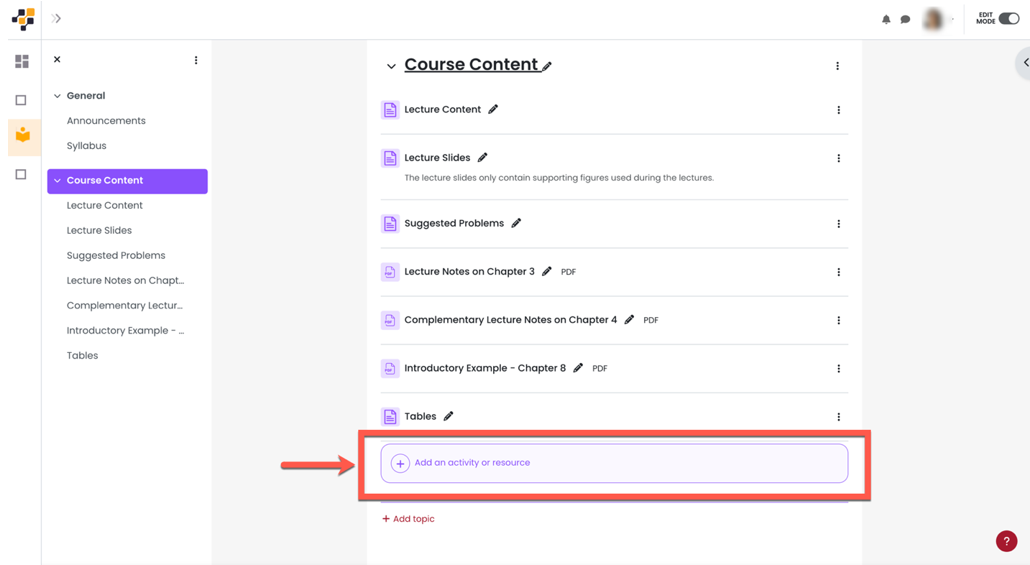Image resolution: width=1030 pixels, height=565 pixels.
Task: Click the notifications bell icon
Action: (886, 19)
